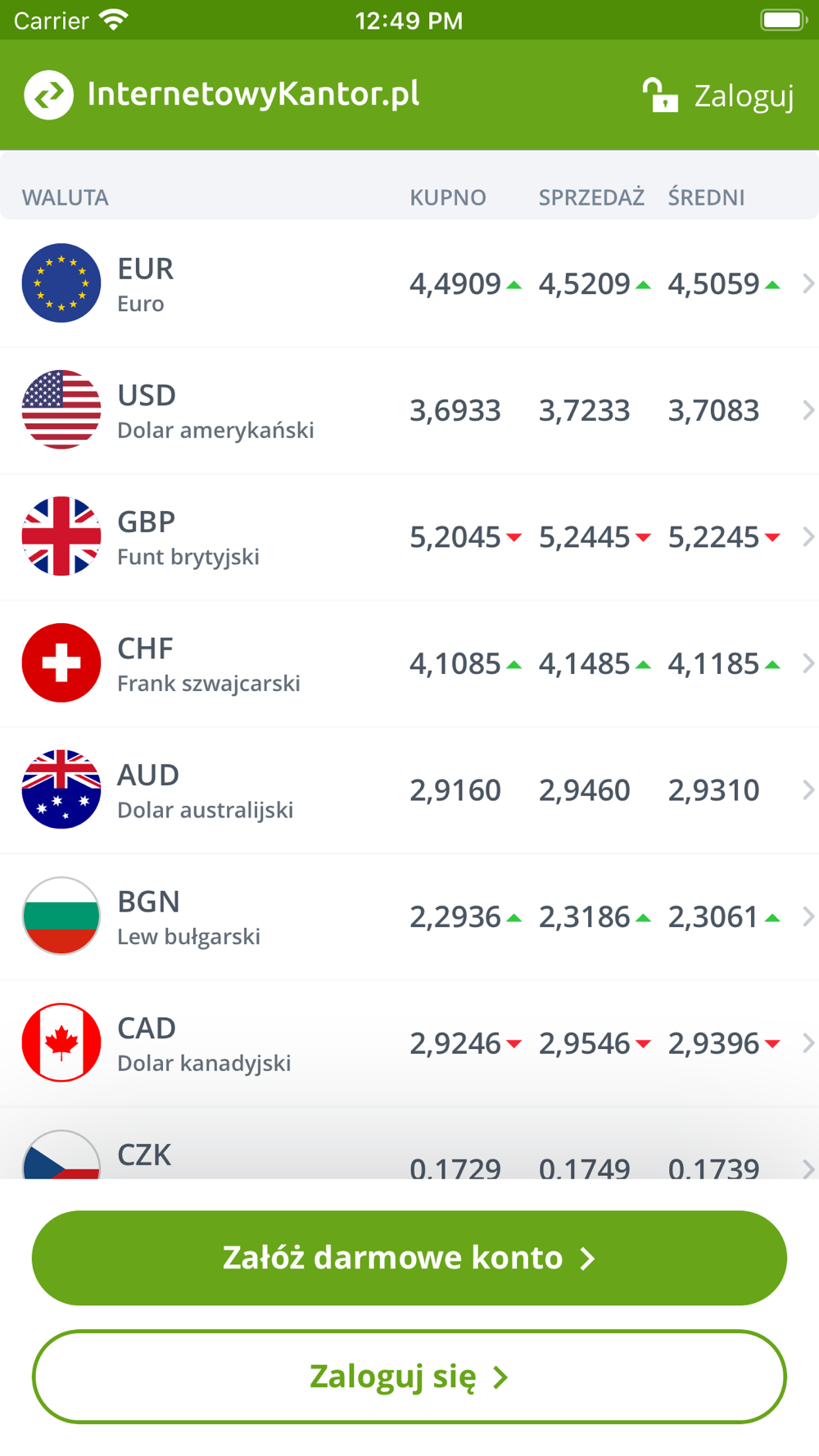Screen dimensions: 819x1456
Task: Expand AUD row using chevron
Action: point(808,789)
